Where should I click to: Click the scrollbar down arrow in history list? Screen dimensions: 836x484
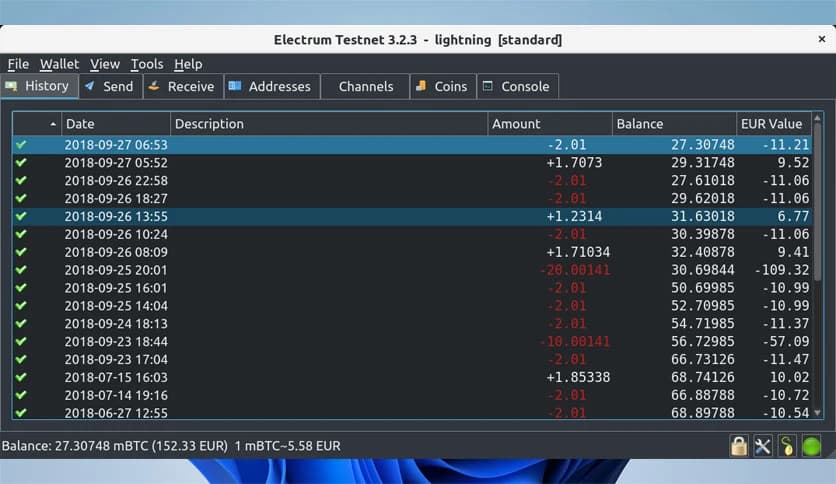pos(817,413)
